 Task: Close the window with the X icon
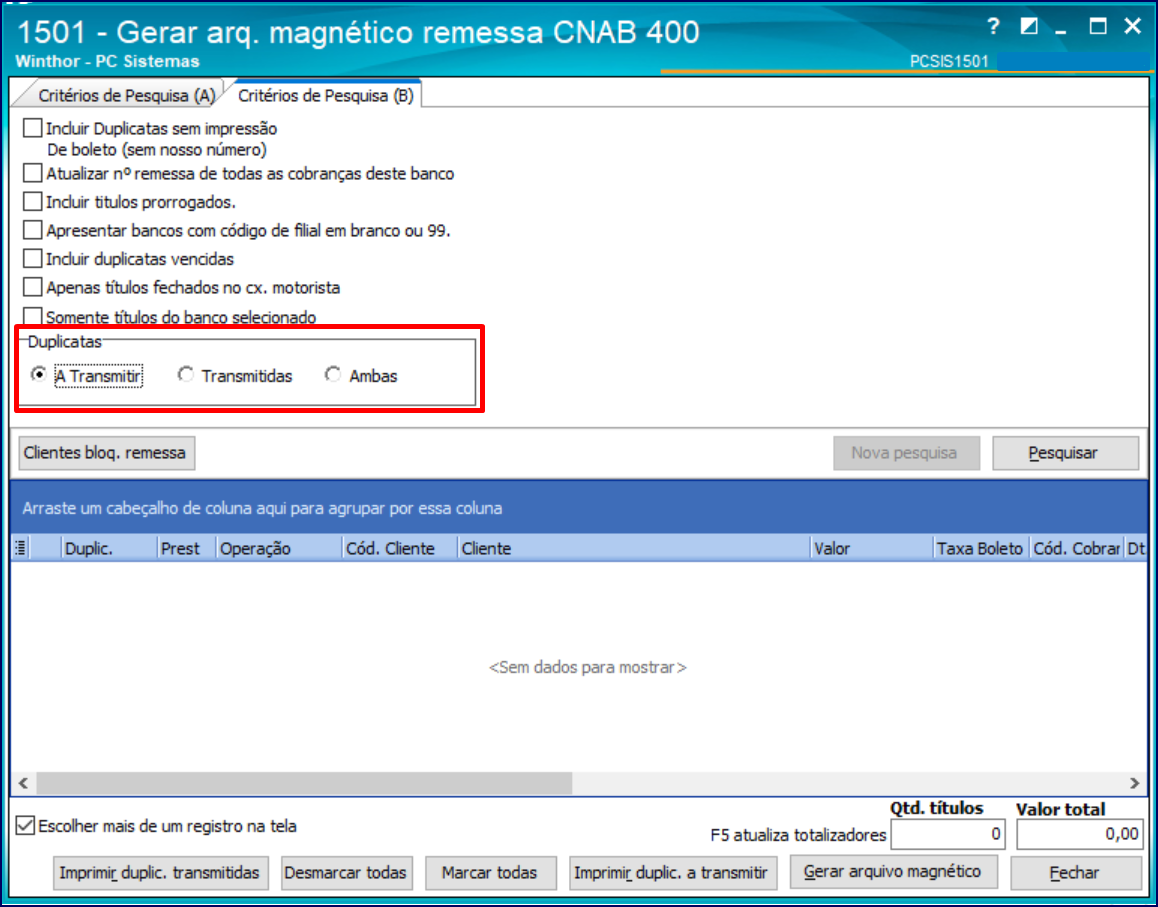coord(1132,27)
